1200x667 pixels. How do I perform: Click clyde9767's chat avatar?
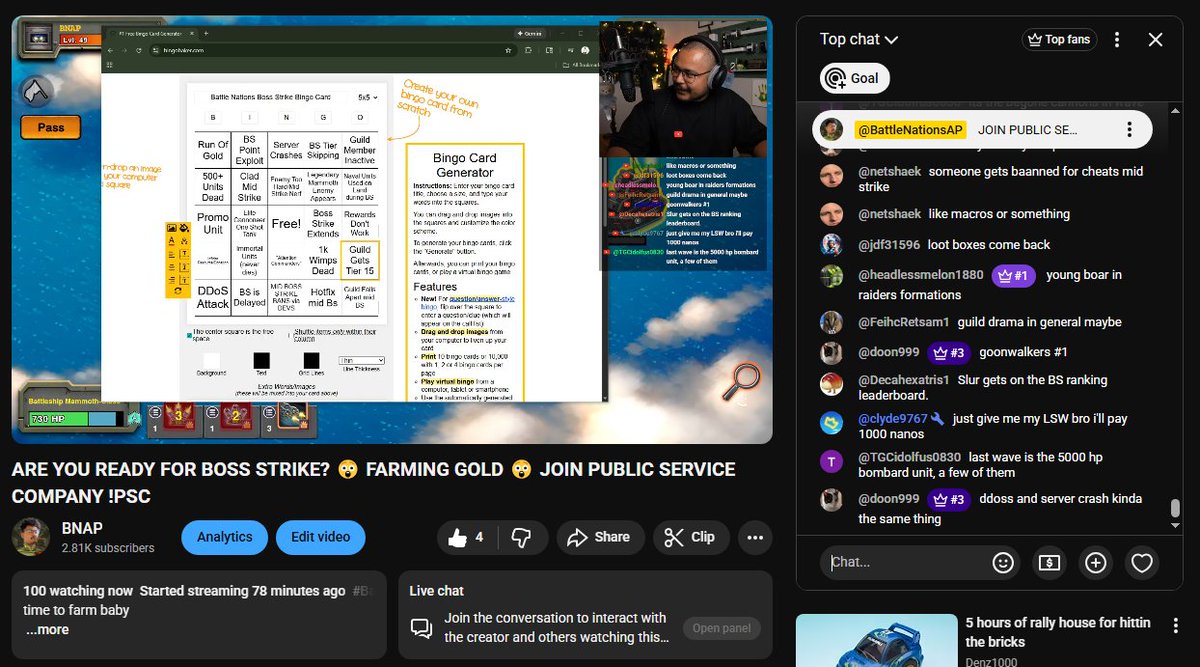[831, 422]
